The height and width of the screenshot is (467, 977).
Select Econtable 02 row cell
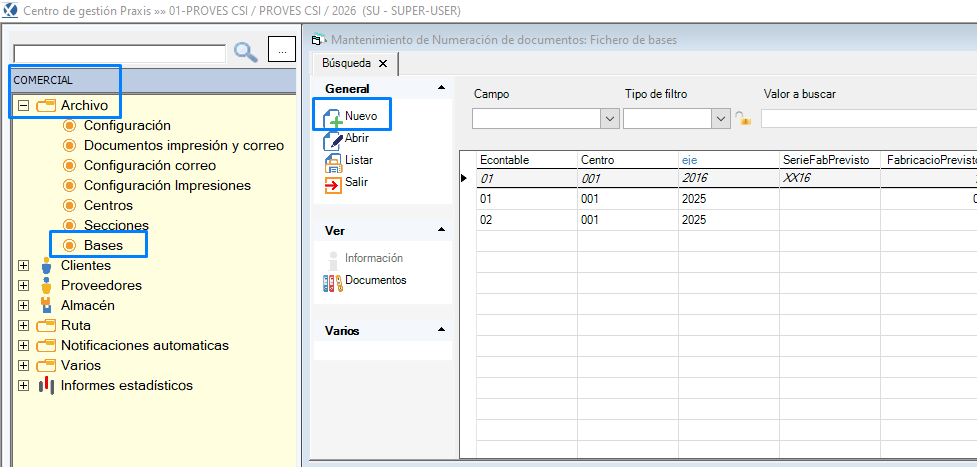[x=527, y=220]
